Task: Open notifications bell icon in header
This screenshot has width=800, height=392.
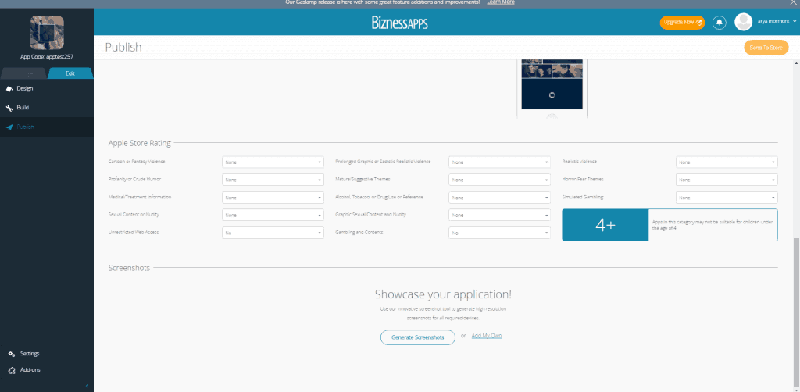Action: [719, 22]
